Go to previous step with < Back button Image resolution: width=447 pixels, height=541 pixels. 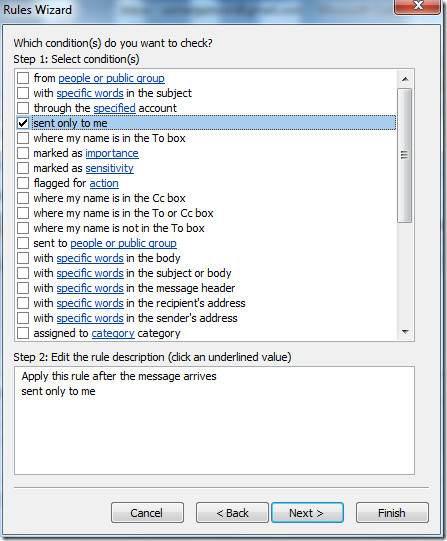click(x=232, y=513)
